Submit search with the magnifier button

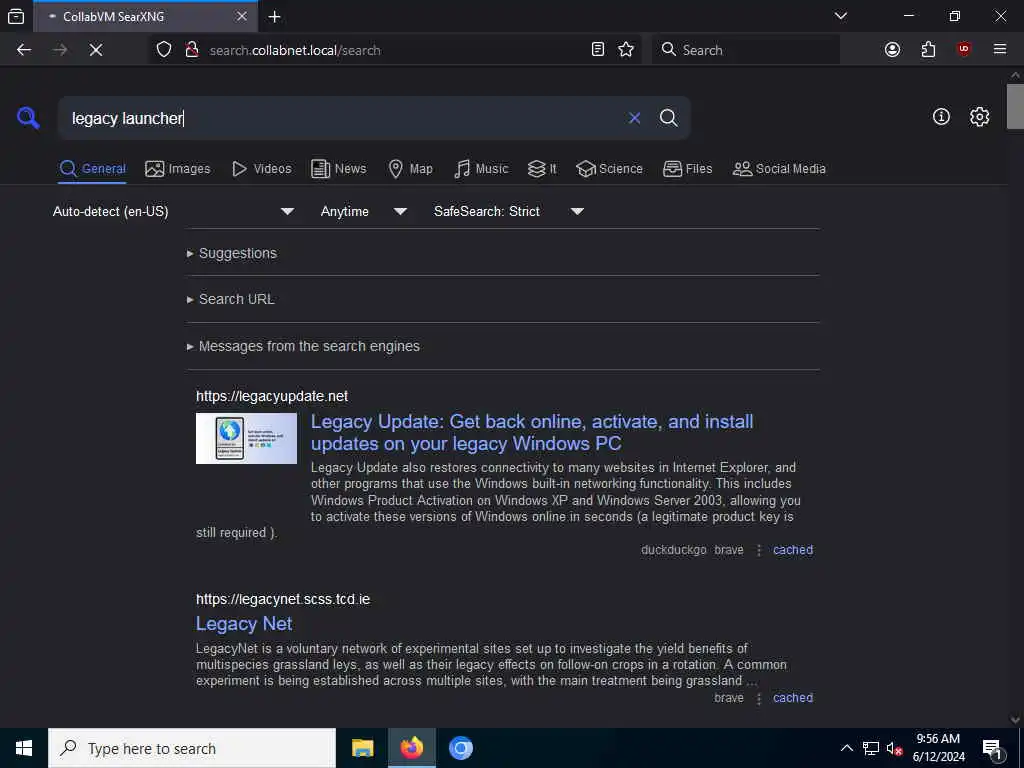point(668,118)
